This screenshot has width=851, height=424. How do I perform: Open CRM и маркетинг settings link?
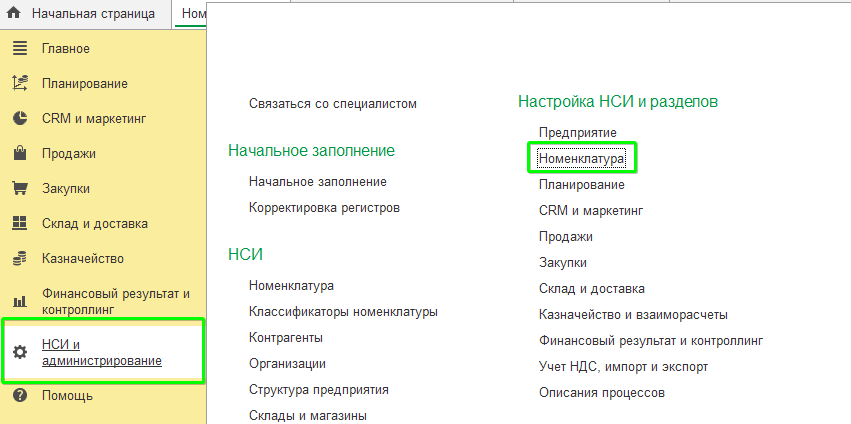pyautogui.click(x=591, y=210)
